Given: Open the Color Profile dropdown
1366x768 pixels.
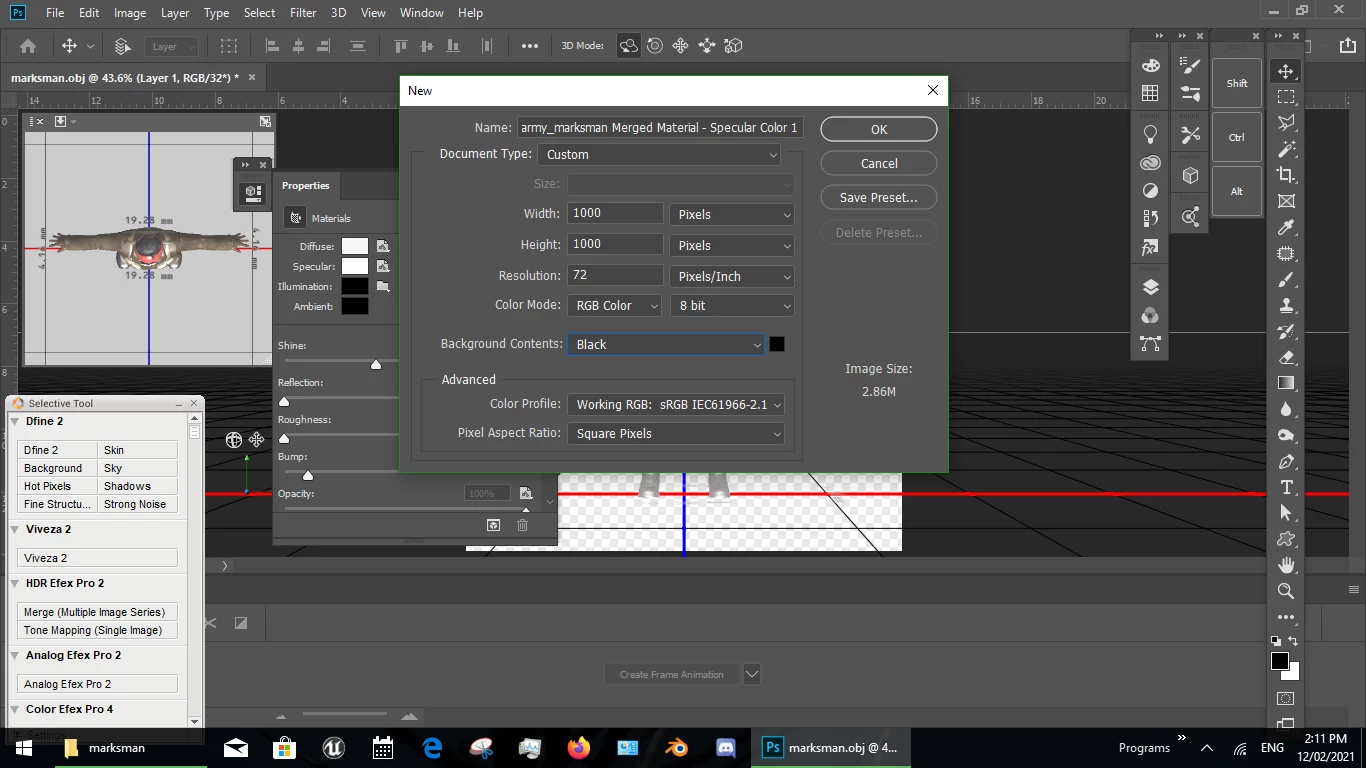Looking at the screenshot, I should click(675, 405).
